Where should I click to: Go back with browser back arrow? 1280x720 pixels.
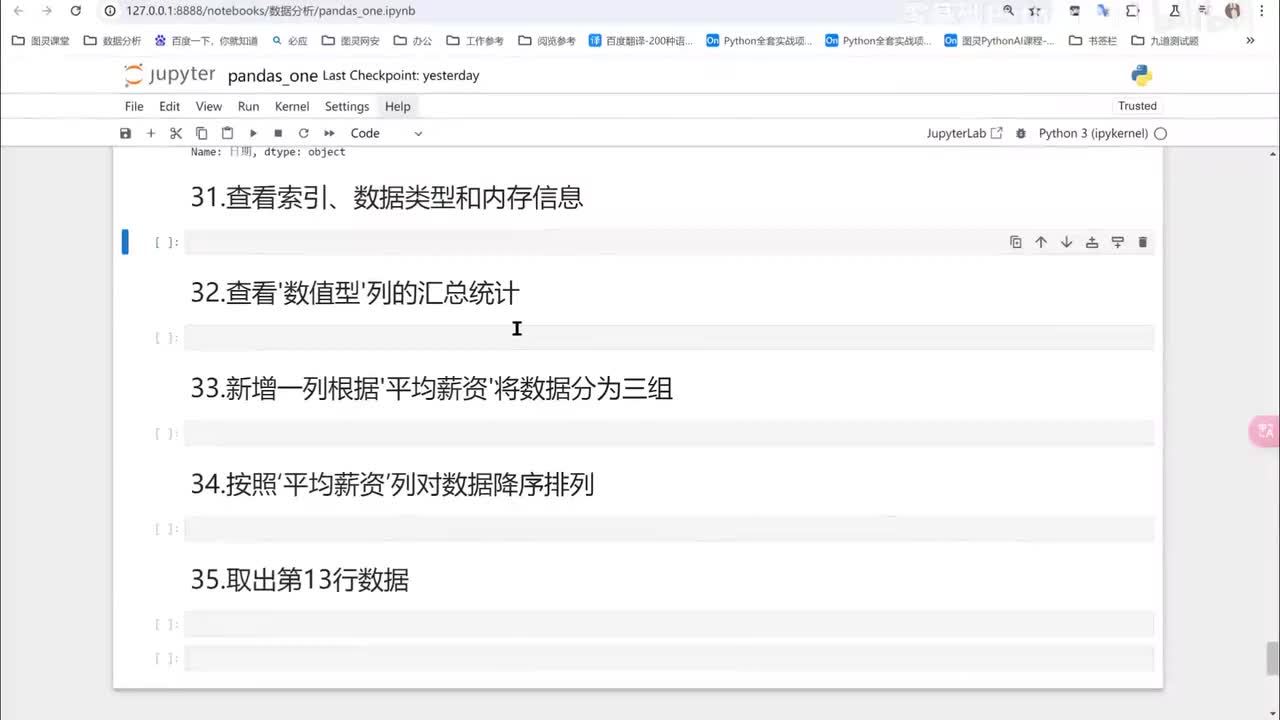18,11
